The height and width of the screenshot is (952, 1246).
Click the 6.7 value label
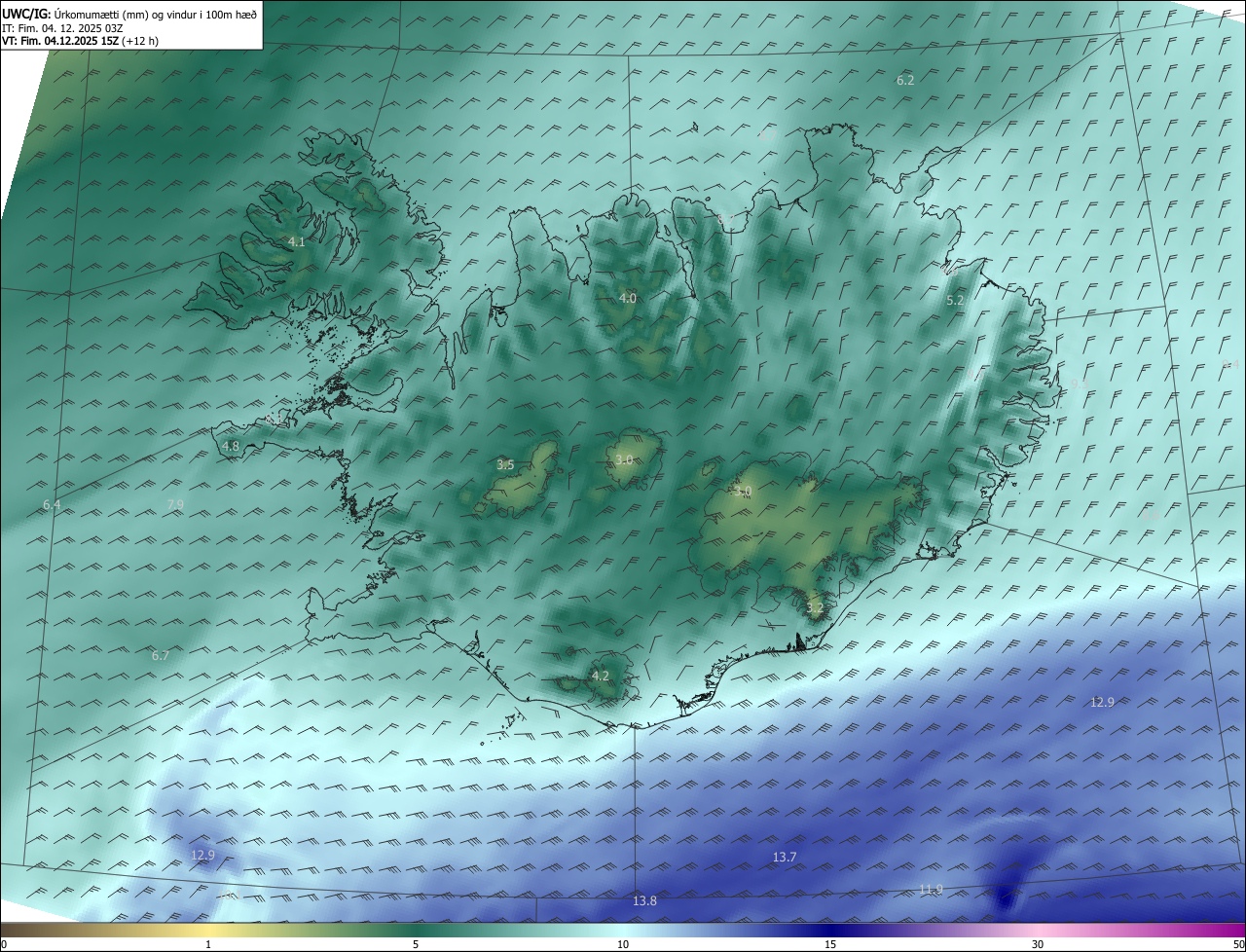(161, 655)
